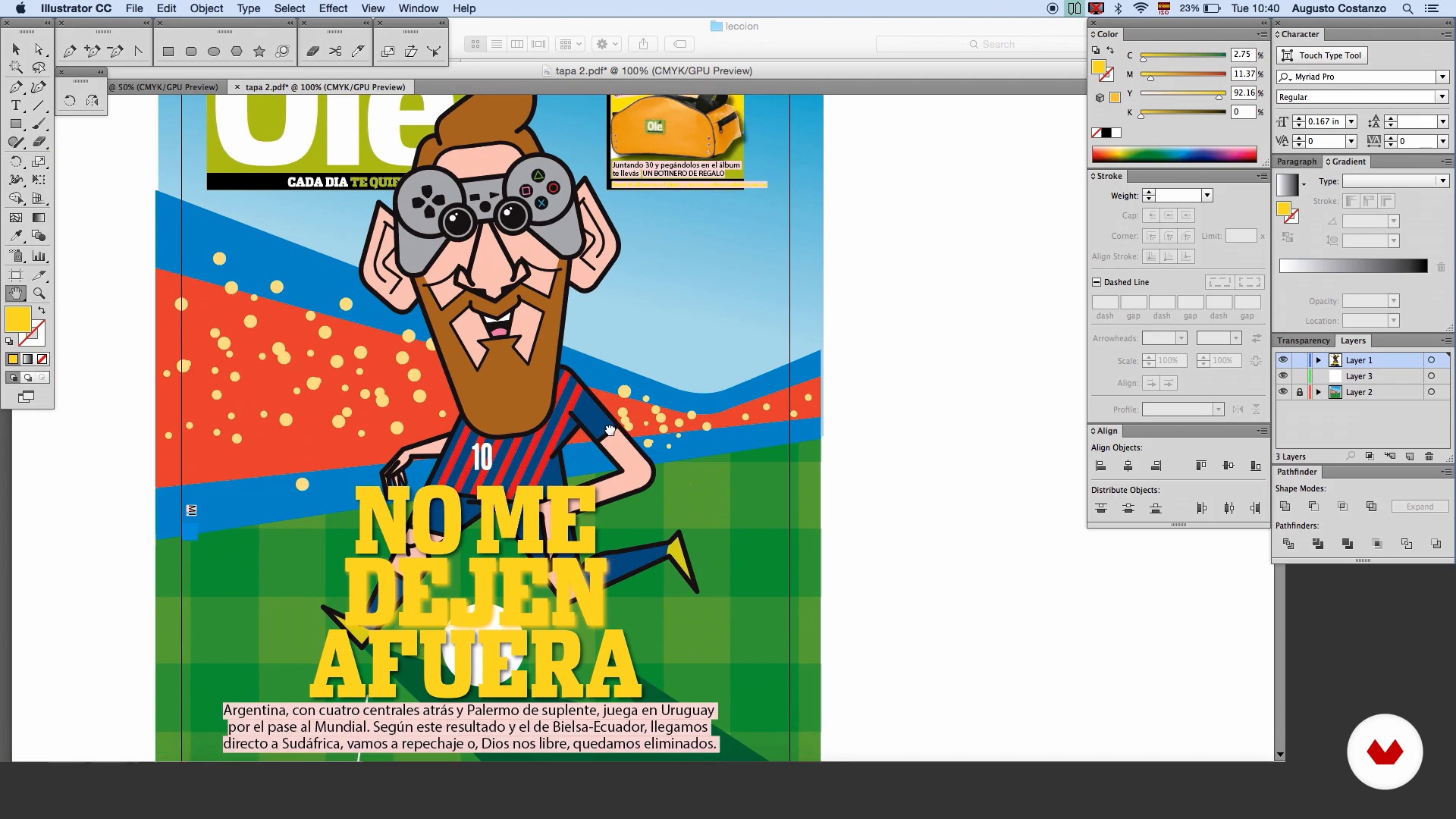Open the Myriad Pro font dropdown
The width and height of the screenshot is (1456, 819).
(1442, 77)
